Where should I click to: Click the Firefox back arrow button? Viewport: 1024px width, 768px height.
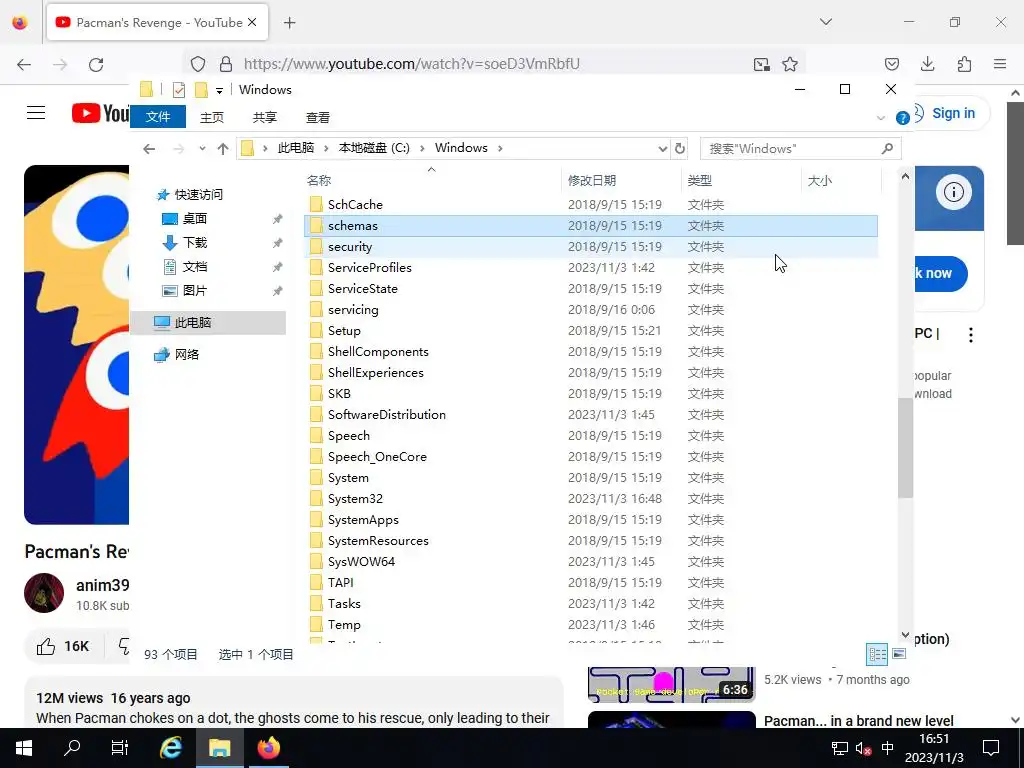24,64
